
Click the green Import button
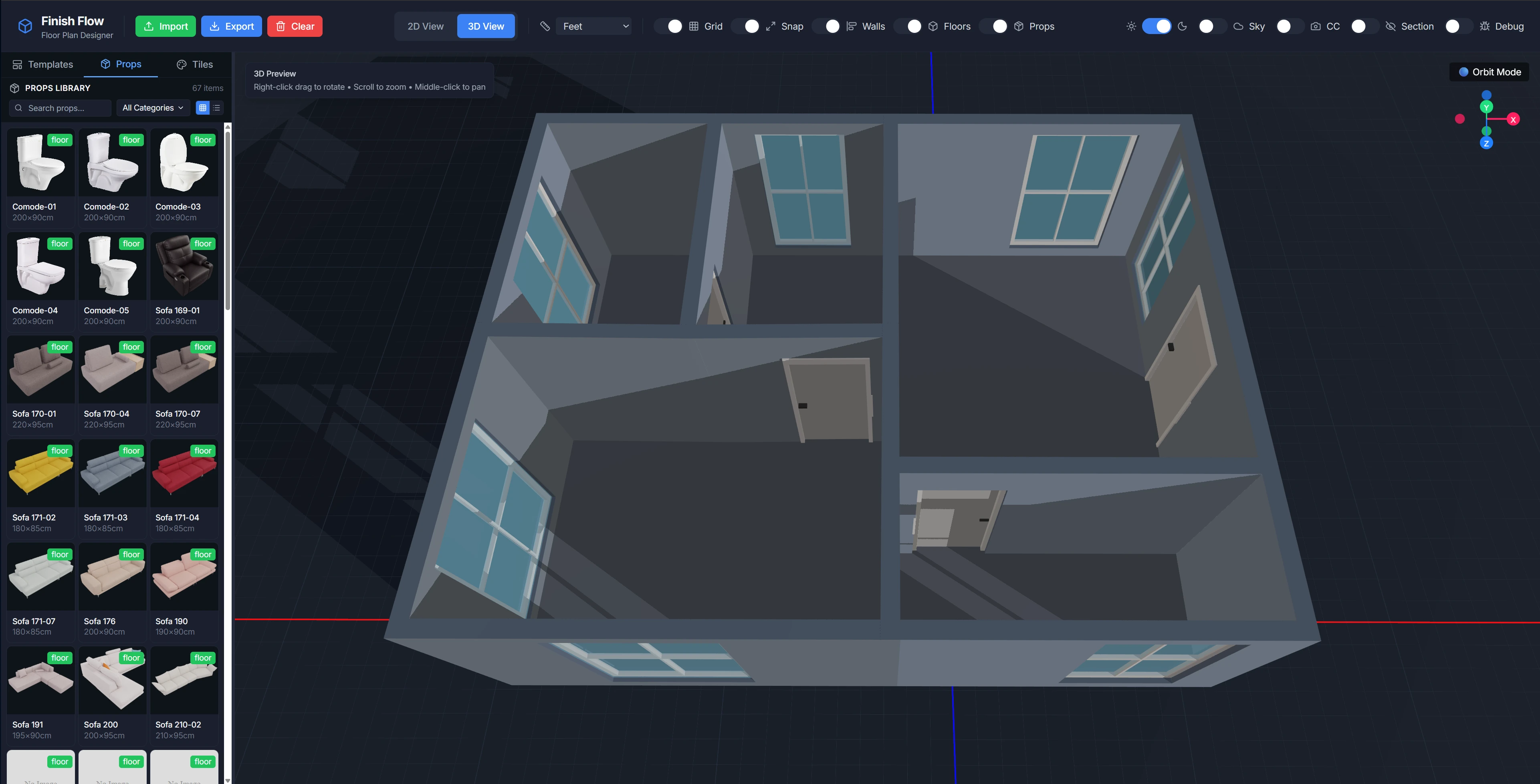(x=165, y=26)
